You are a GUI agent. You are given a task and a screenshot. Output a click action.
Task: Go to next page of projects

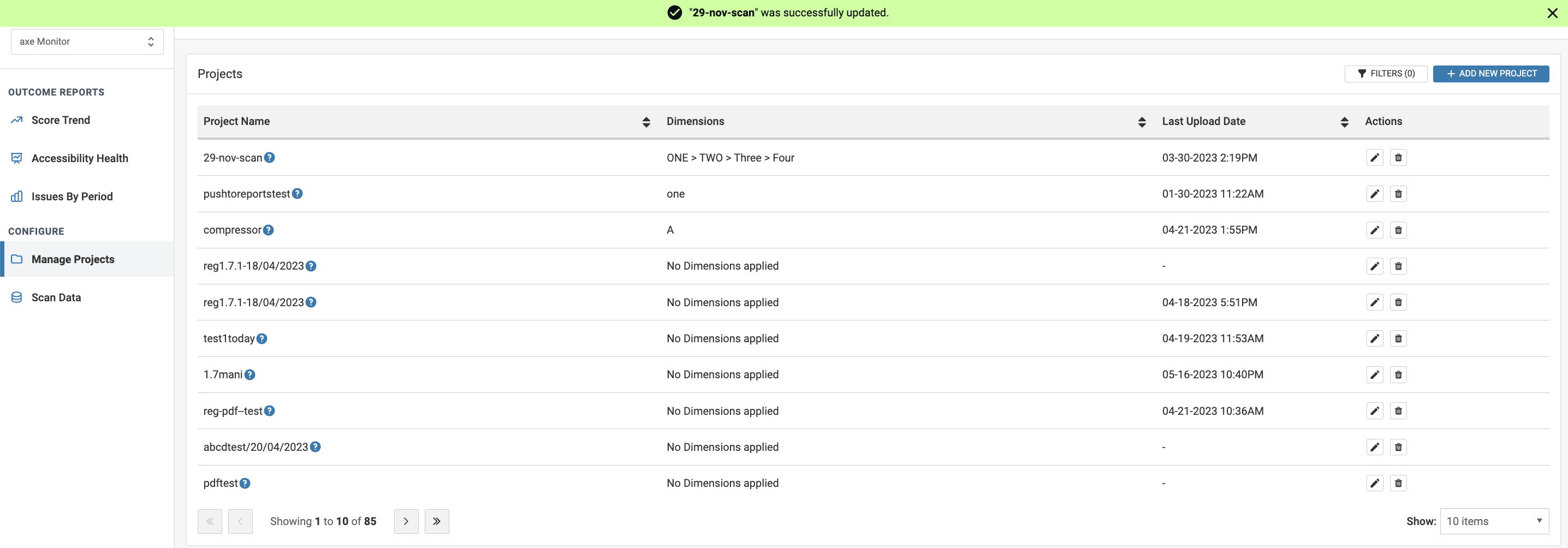point(406,521)
